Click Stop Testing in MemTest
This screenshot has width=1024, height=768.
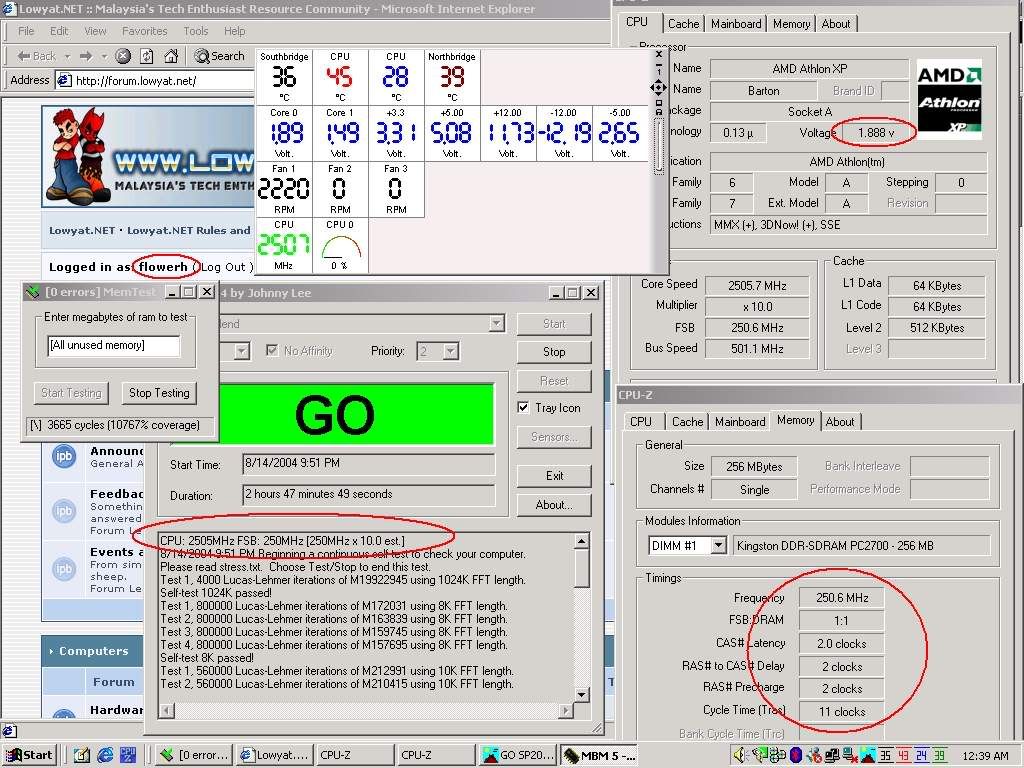[x=159, y=392]
